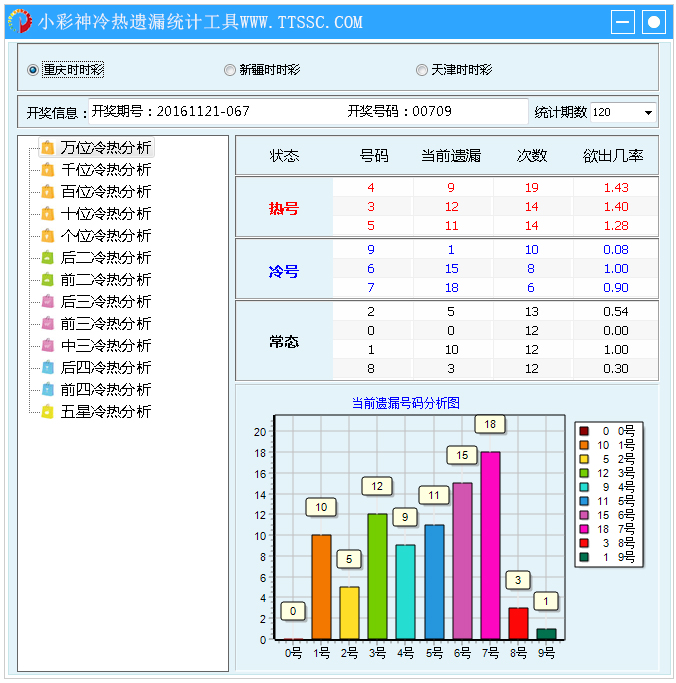Click the magenta 7号 bar in chart
This screenshot has height=683, width=676.
(490, 545)
